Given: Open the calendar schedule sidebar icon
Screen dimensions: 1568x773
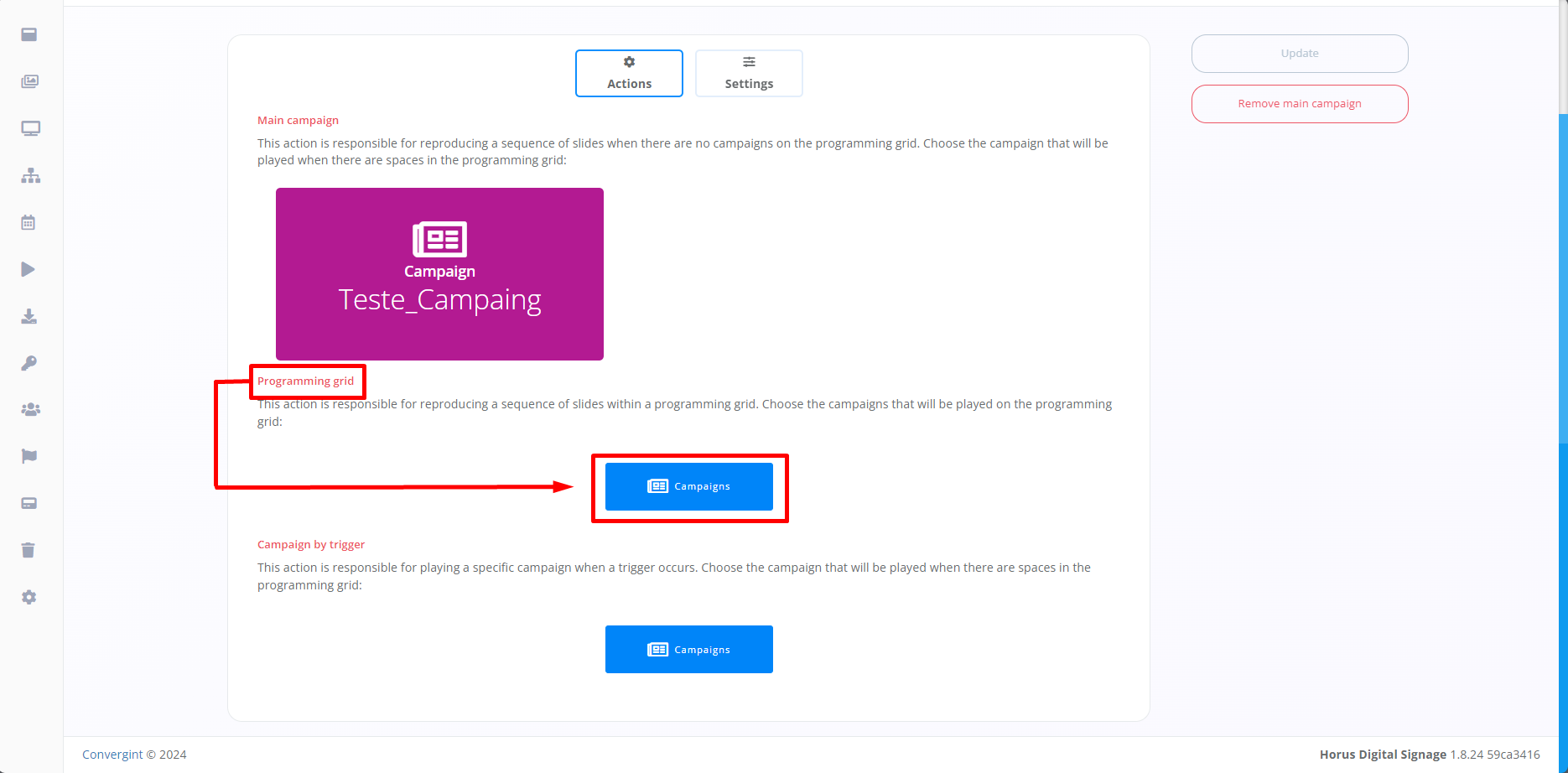Looking at the screenshot, I should pyautogui.click(x=29, y=222).
